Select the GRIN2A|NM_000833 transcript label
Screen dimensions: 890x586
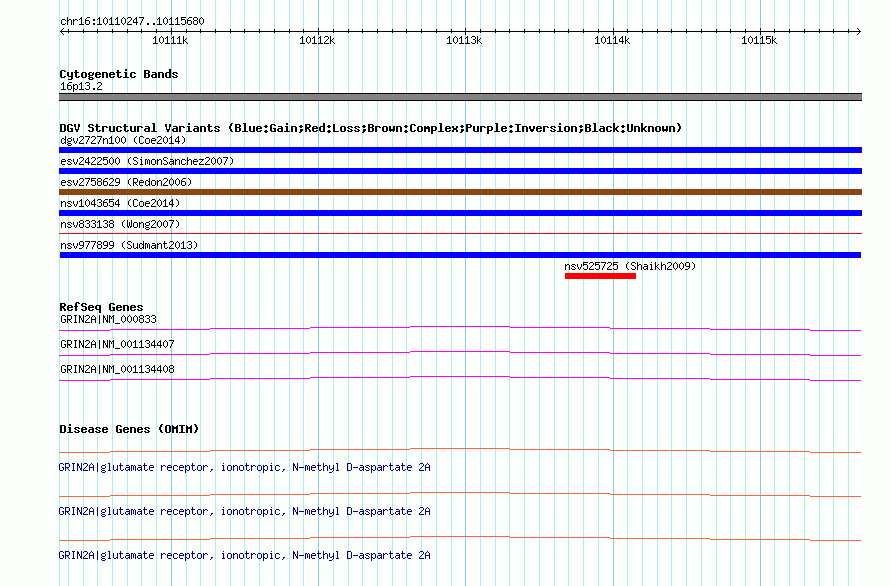[108, 320]
